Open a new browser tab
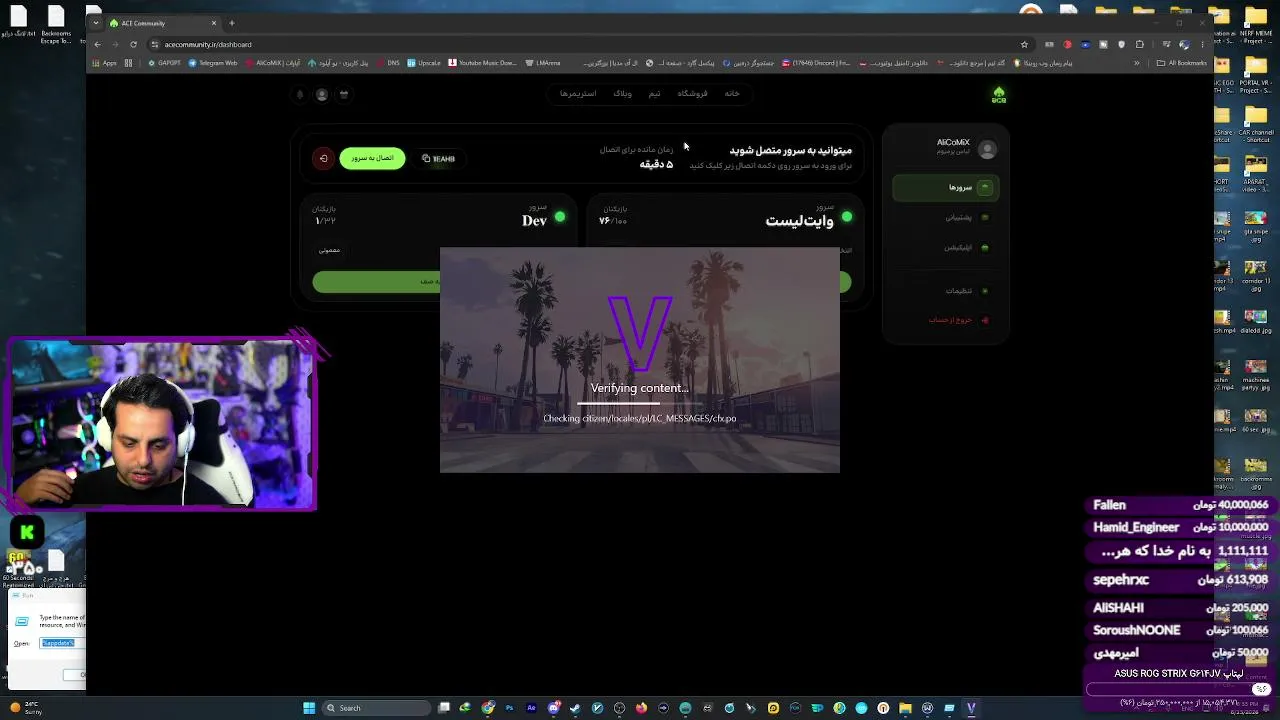Image resolution: width=1280 pixels, height=720 pixels. 231,23
